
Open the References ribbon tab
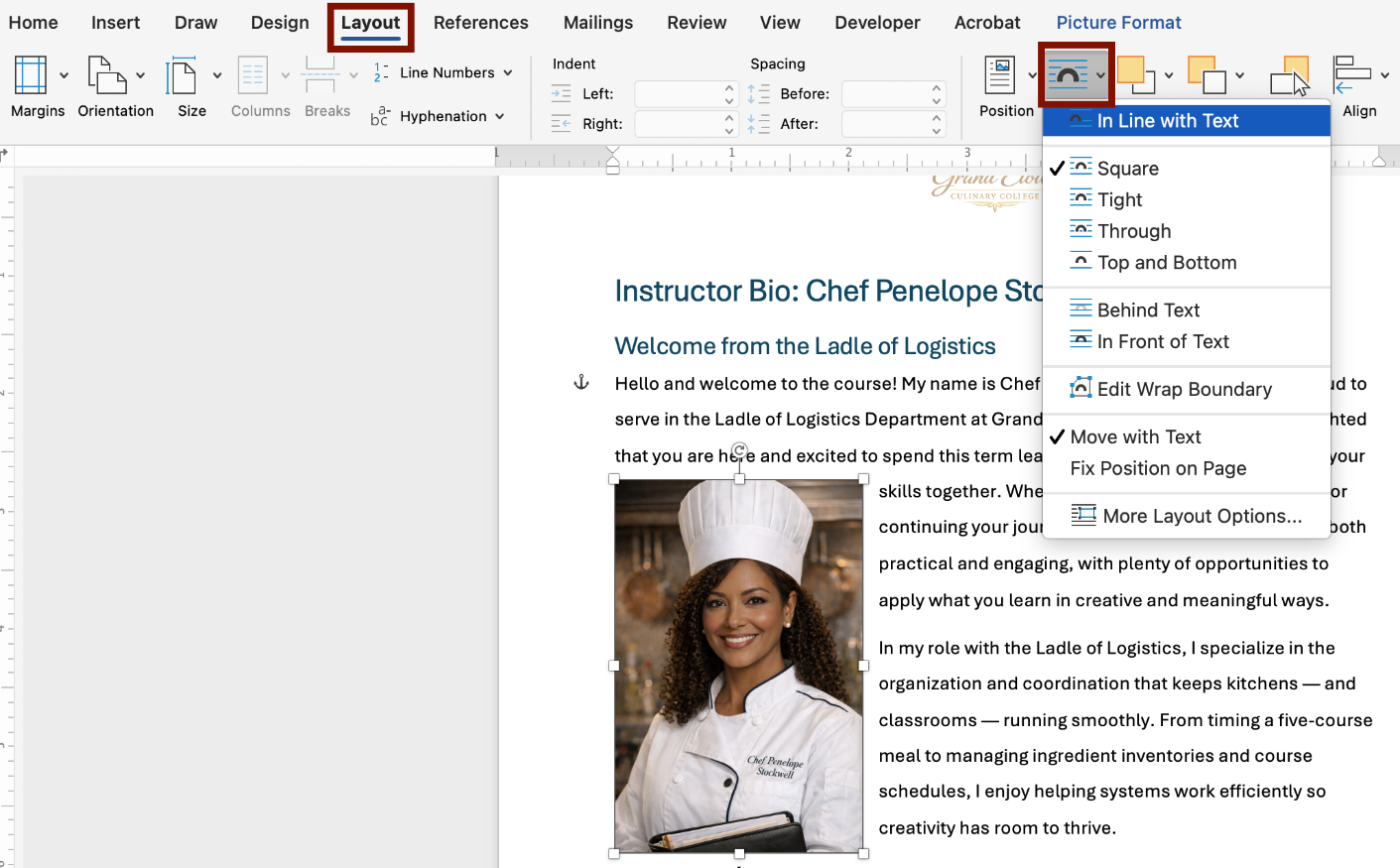tap(480, 21)
